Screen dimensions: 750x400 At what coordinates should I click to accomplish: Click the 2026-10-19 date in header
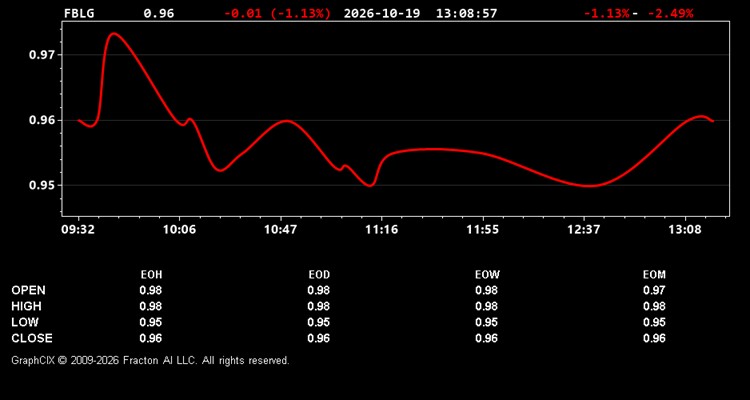pyautogui.click(x=382, y=13)
